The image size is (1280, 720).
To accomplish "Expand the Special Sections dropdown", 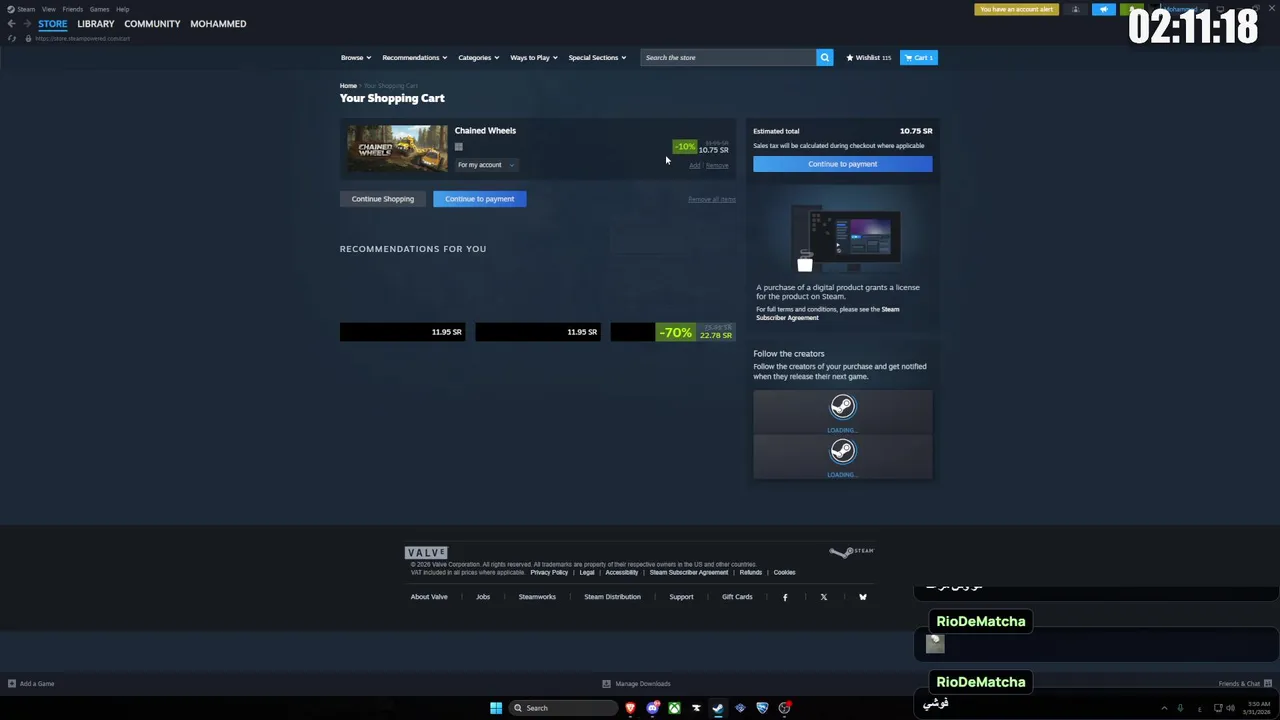I will click(597, 57).
